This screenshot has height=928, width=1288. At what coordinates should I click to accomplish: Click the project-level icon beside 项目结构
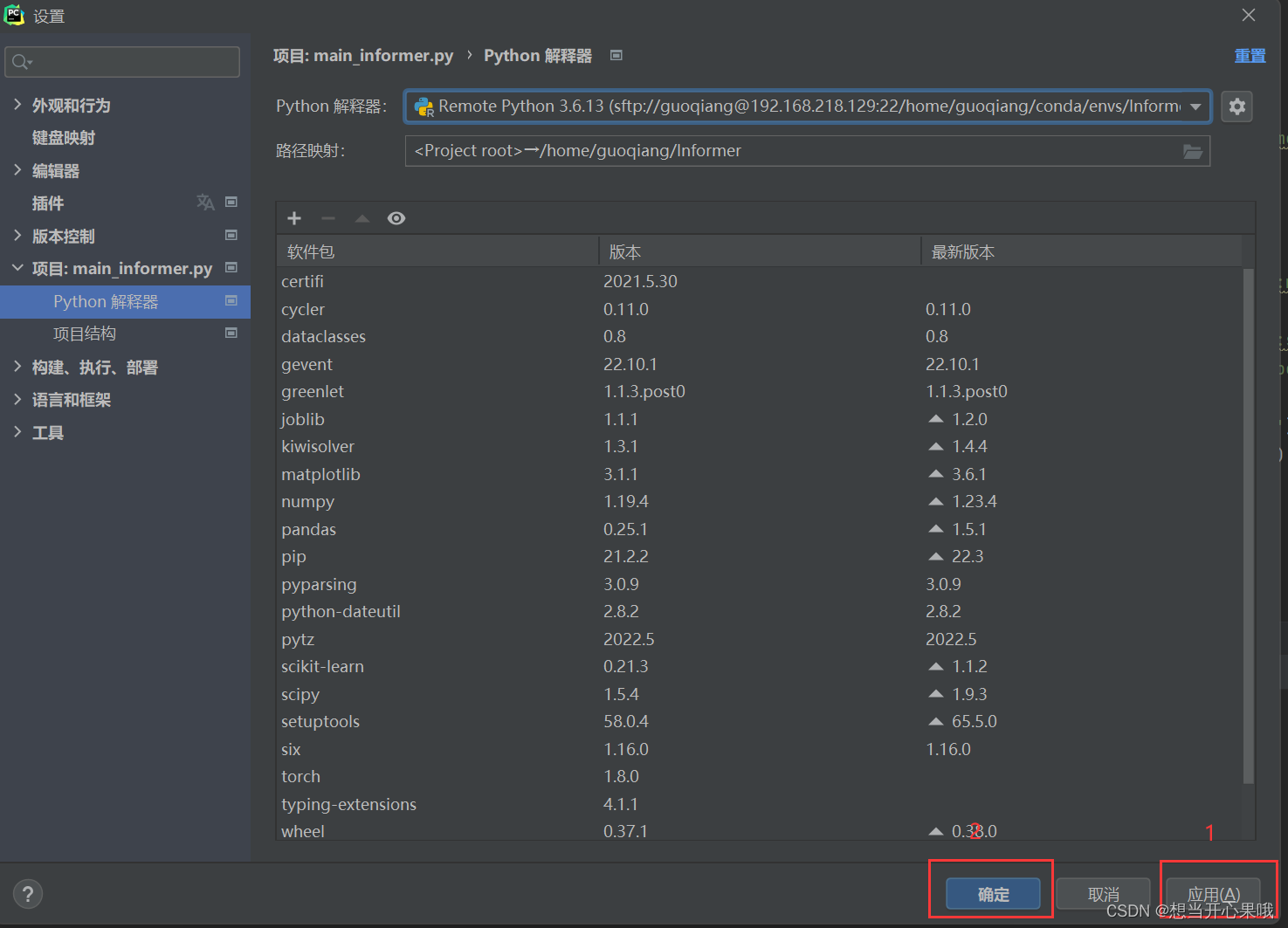[x=231, y=333]
